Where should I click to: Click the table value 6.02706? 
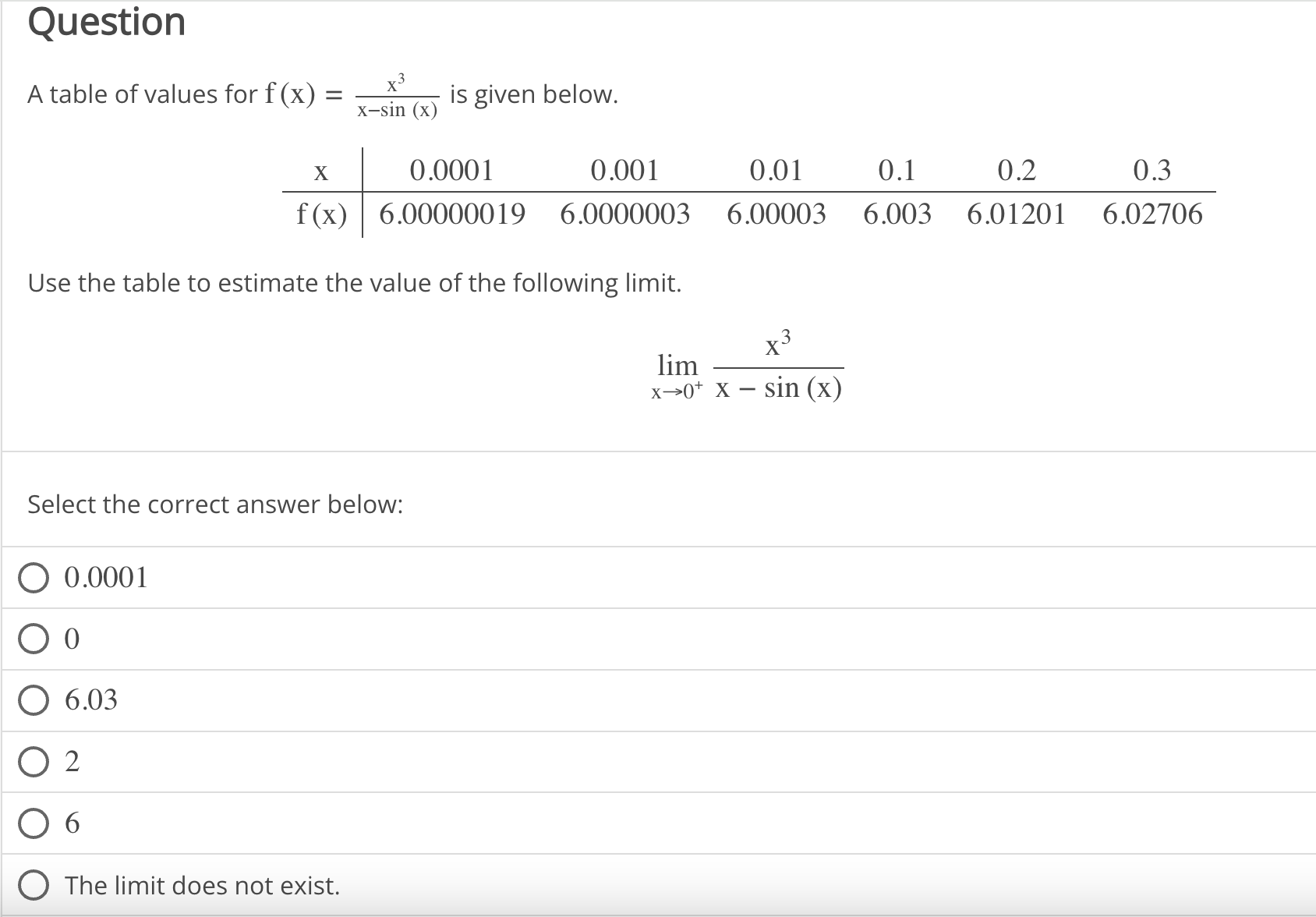(1152, 215)
